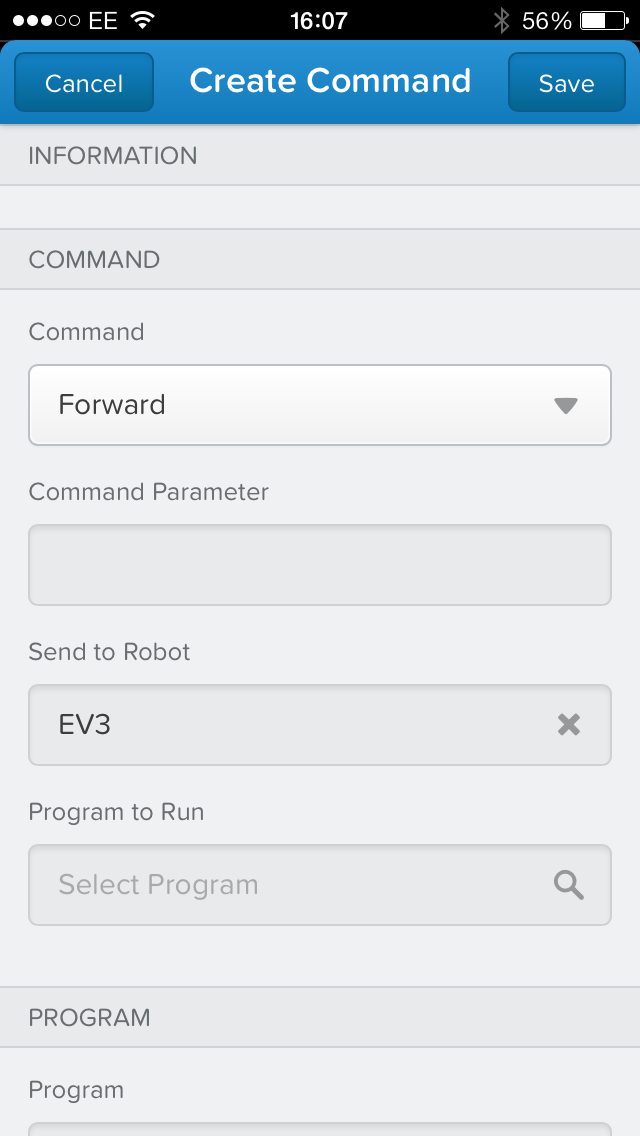The image size is (640, 1136).
Task: Tap the INFORMATION section header
Action: pos(113,156)
